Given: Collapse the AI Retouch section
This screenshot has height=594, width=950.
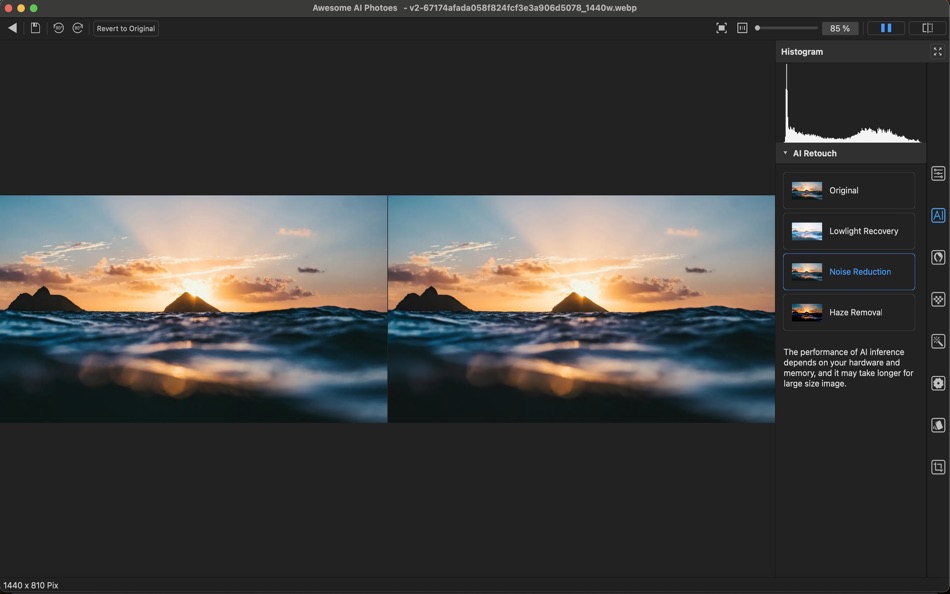Looking at the screenshot, I should pyautogui.click(x=785, y=153).
